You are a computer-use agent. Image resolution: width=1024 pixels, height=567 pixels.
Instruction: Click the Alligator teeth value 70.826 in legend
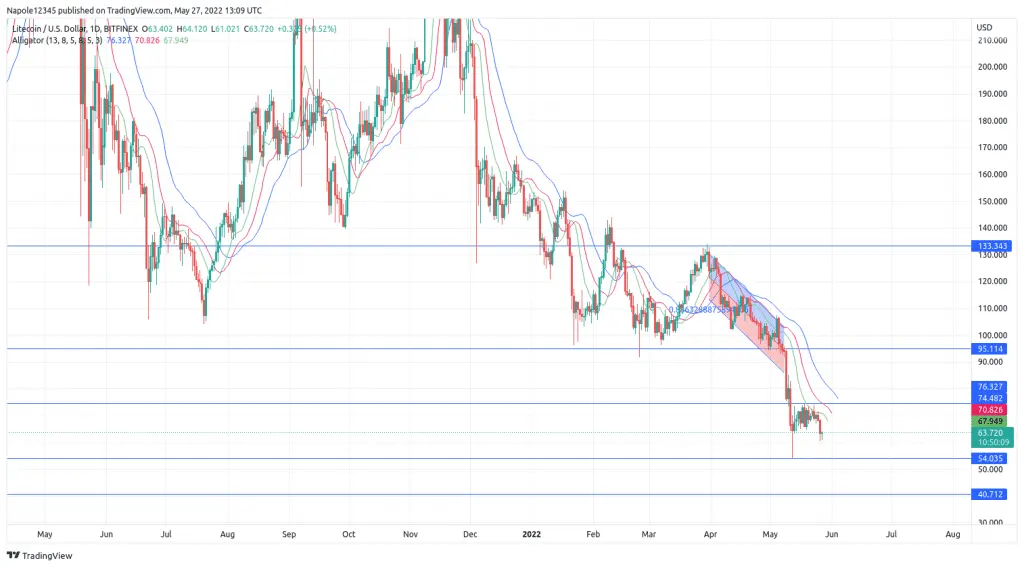pyautogui.click(x=147, y=40)
